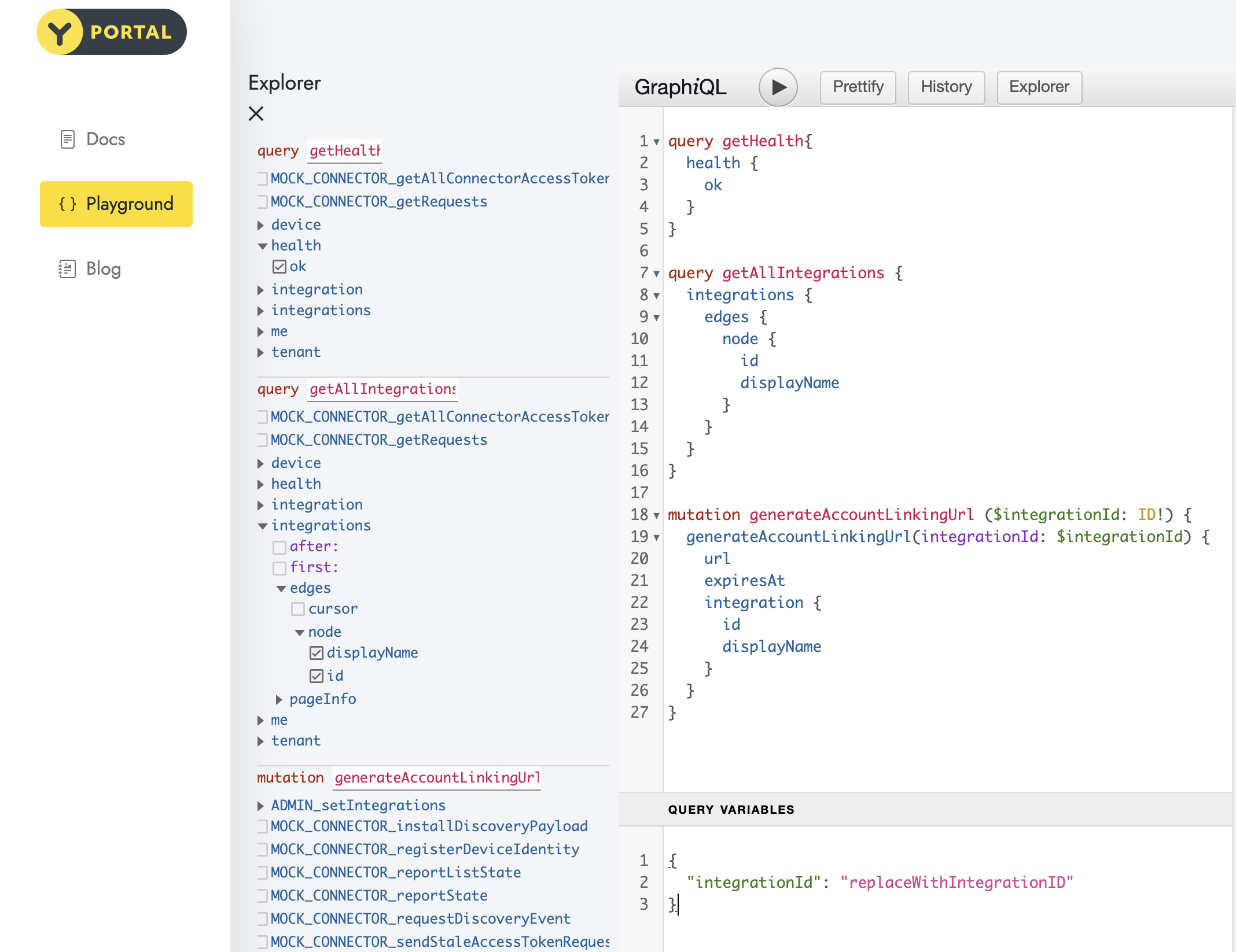Fold the mutation at line 18 gutter arrow
The image size is (1236, 952).
(657, 515)
